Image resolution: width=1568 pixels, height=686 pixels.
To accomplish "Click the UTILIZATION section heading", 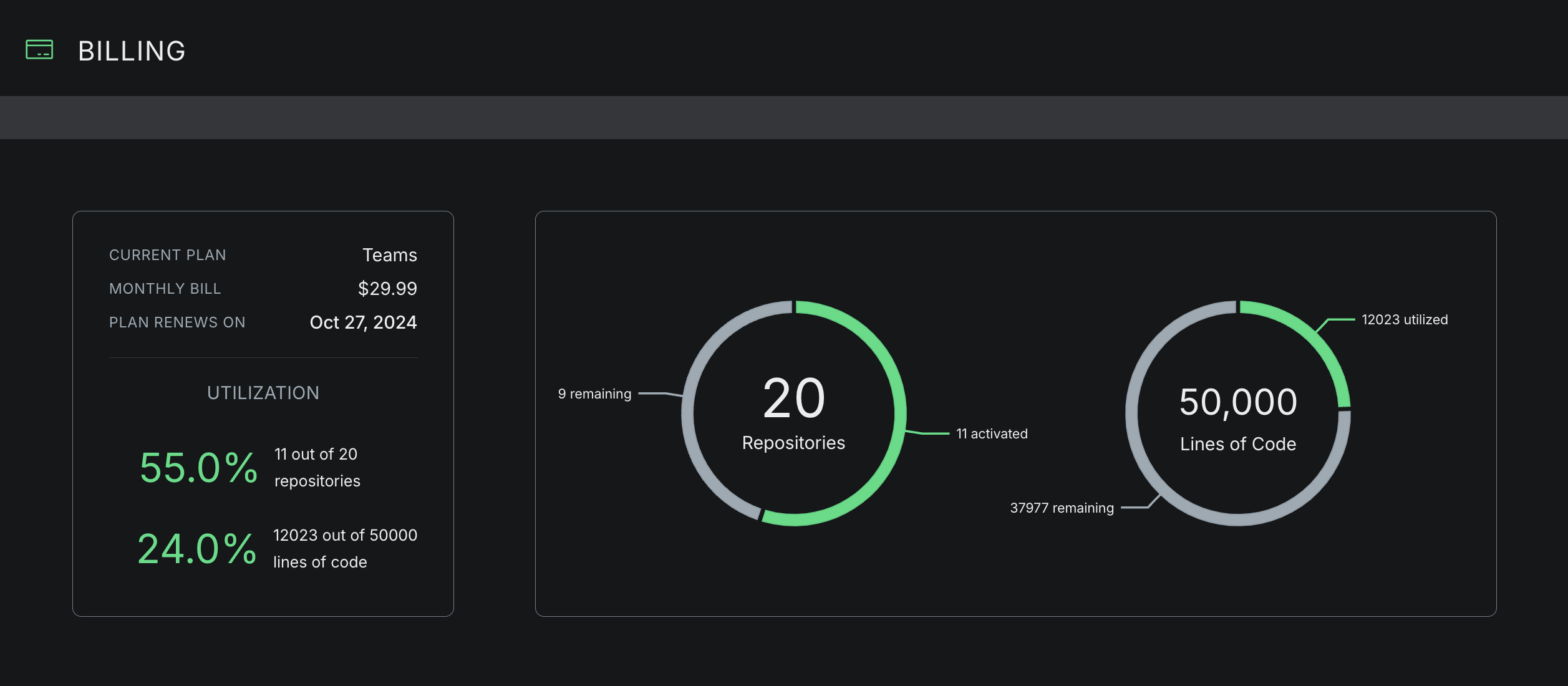I will (263, 393).
